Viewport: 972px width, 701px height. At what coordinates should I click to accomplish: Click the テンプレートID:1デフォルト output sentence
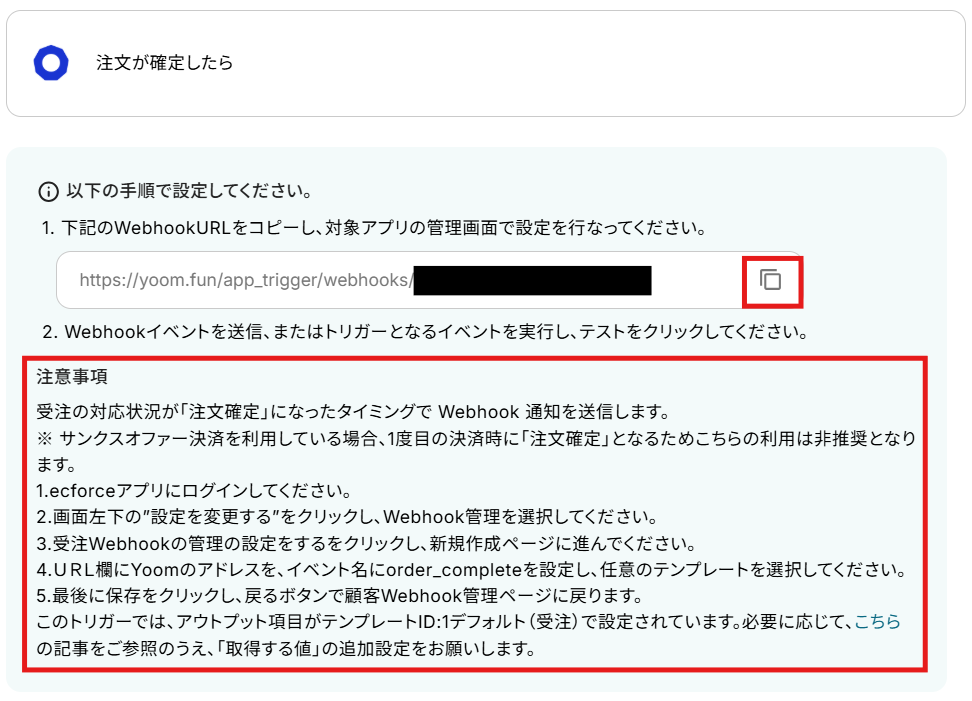(x=445, y=622)
